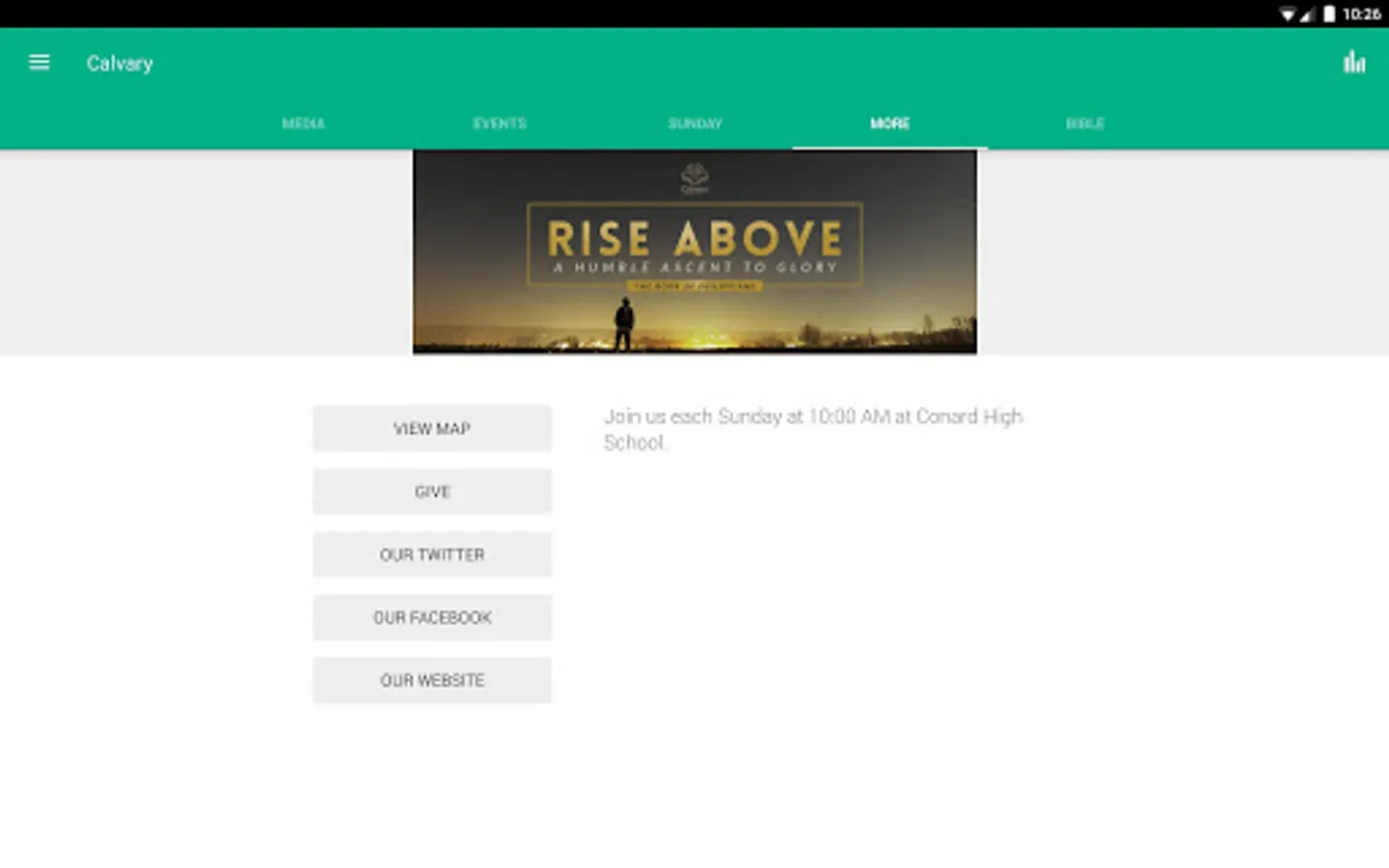Launch Our Website button

coord(432,680)
